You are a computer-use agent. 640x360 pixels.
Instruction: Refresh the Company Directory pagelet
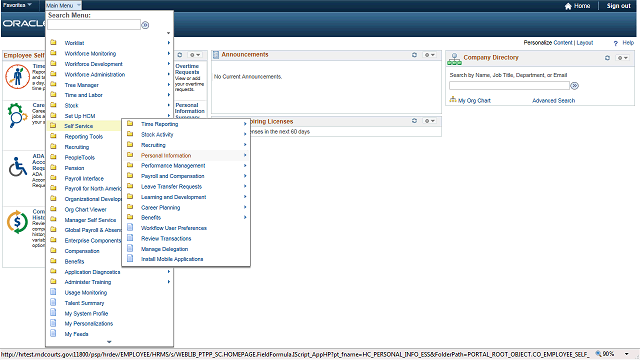tap(607, 58)
